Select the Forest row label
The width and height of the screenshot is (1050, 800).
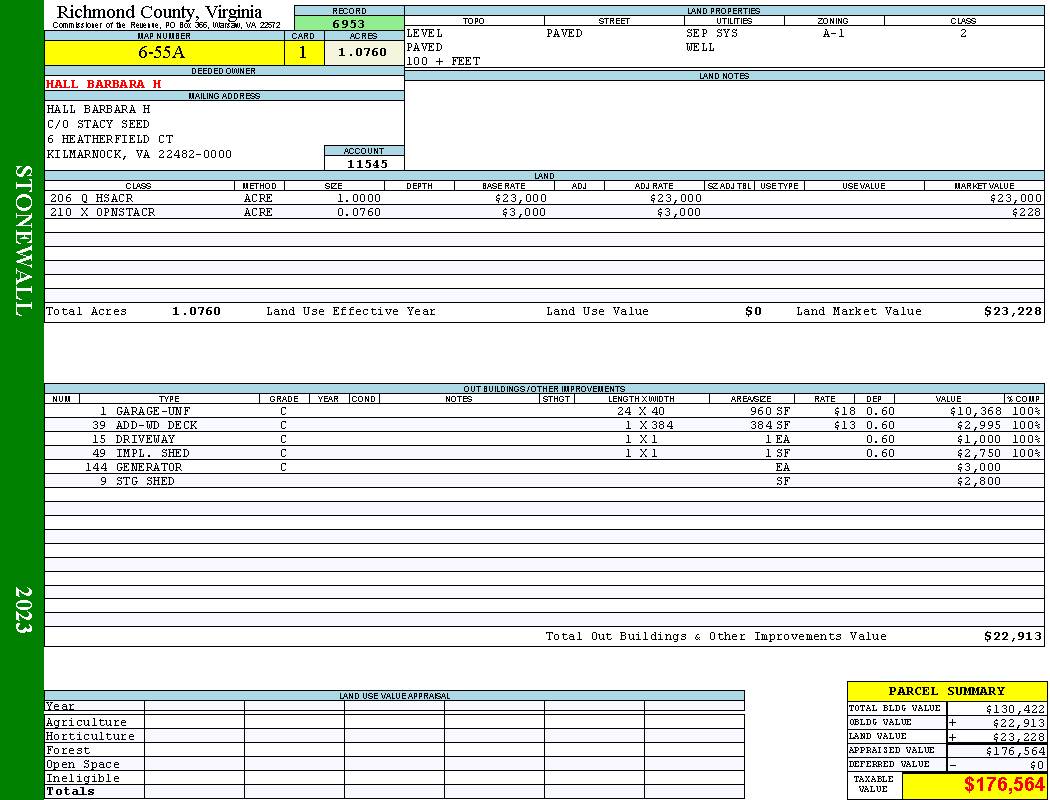[x=68, y=750]
